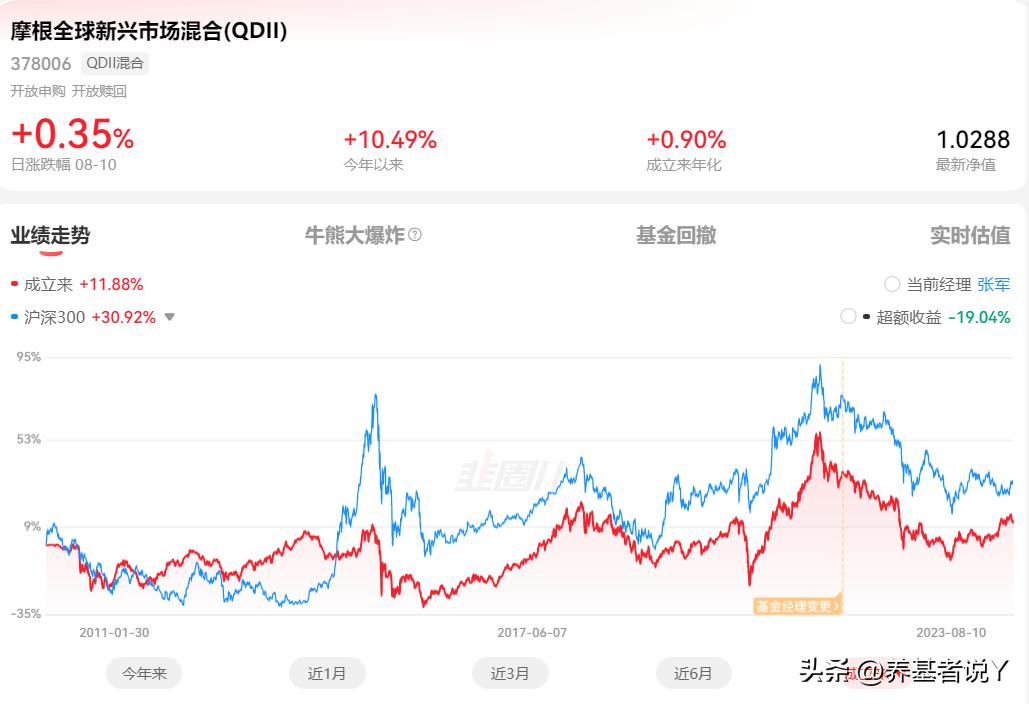Toggle the 当前经理 display circle
The width and height of the screenshot is (1029, 704).
[x=891, y=284]
